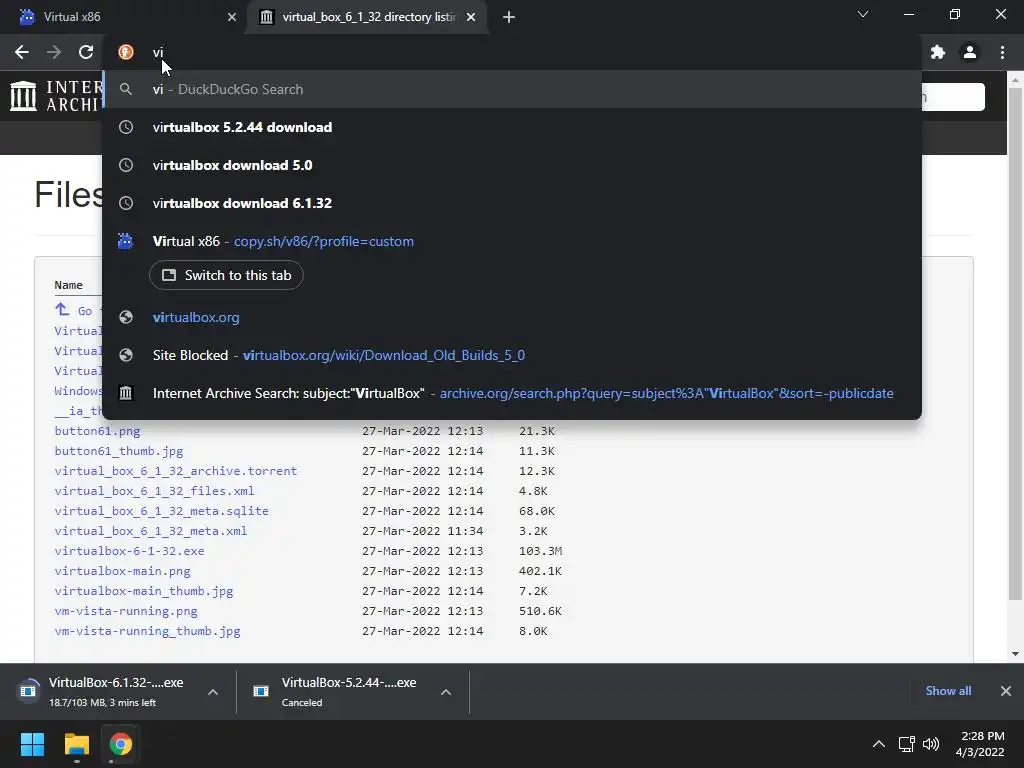Click the history clock icon beside 'virtualbox download 6.1.32'
Viewport: 1024px width, 768px height.
coord(126,203)
